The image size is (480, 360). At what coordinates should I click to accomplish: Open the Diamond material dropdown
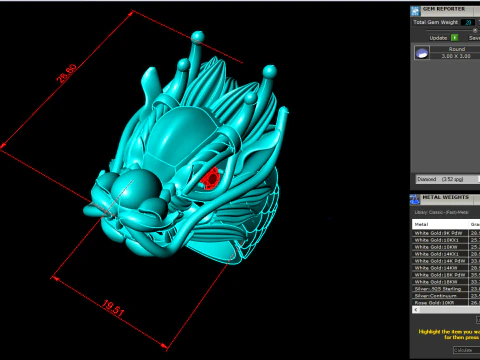point(447,179)
